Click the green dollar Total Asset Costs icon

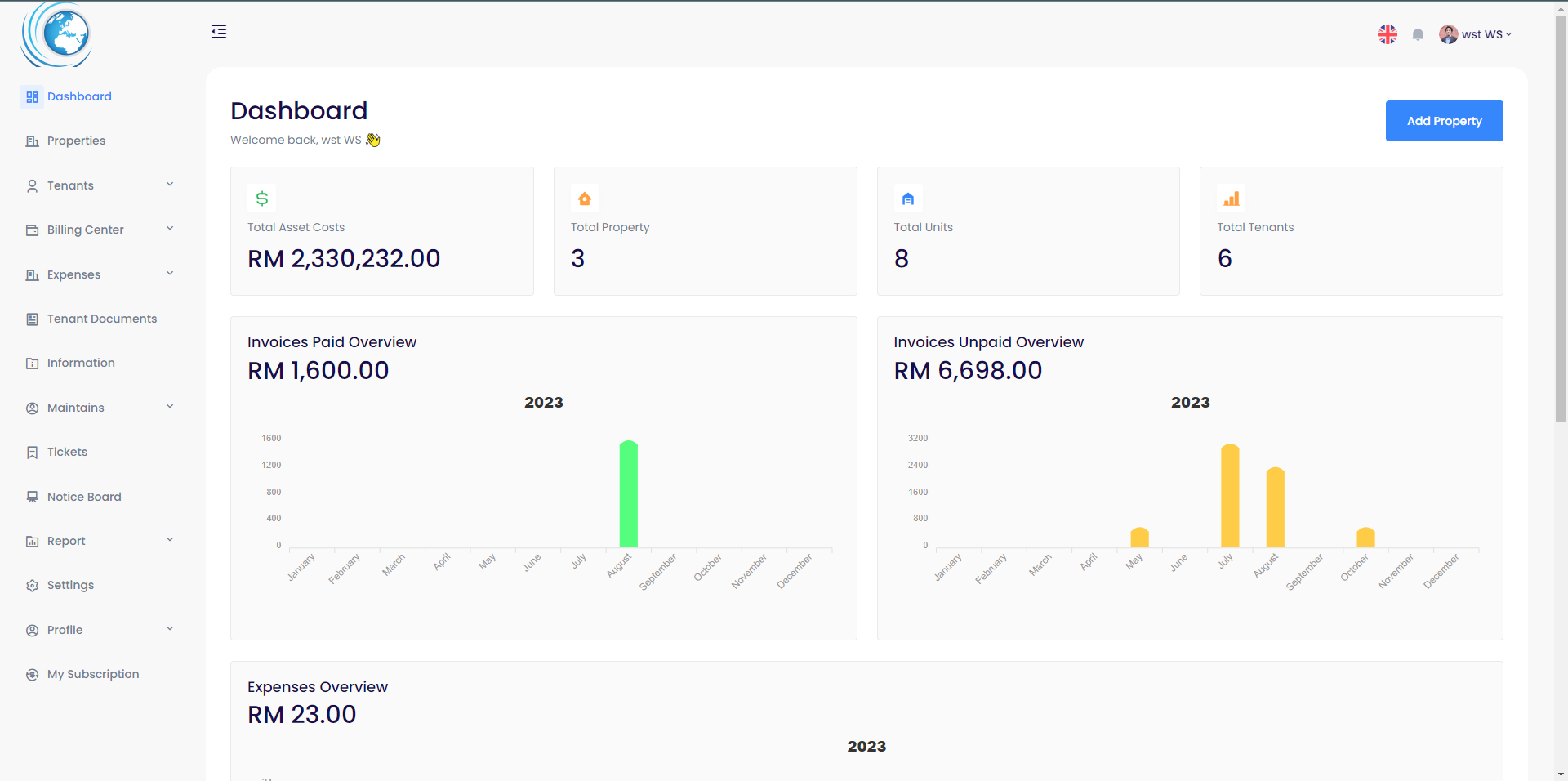262,199
